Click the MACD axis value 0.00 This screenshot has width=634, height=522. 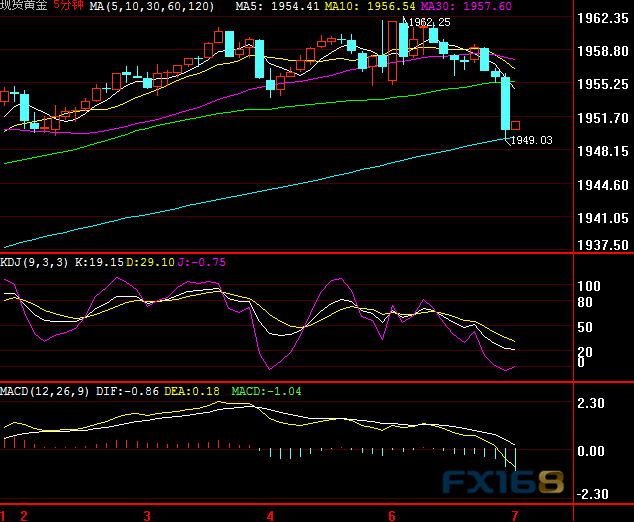pyautogui.click(x=591, y=451)
